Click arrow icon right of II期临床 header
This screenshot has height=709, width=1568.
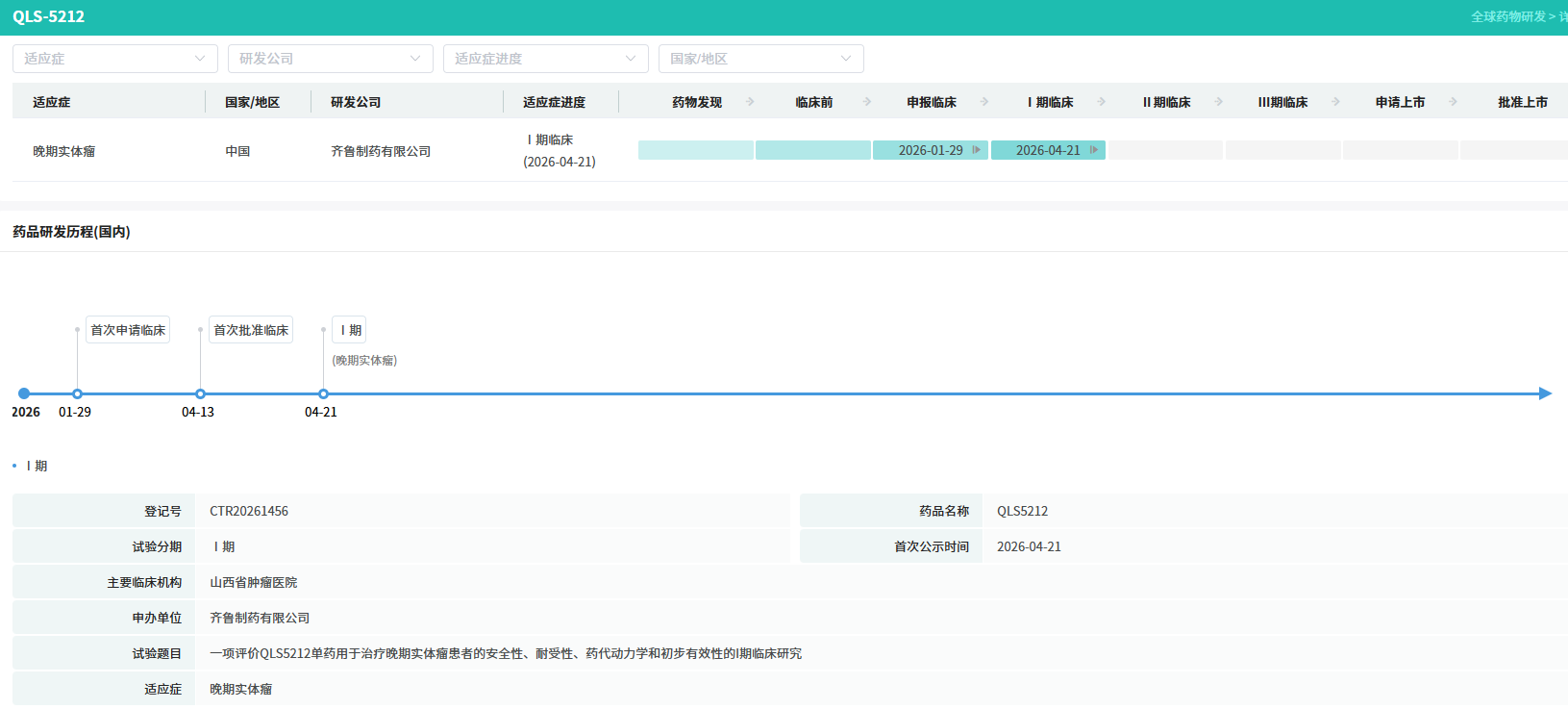coord(1219,102)
